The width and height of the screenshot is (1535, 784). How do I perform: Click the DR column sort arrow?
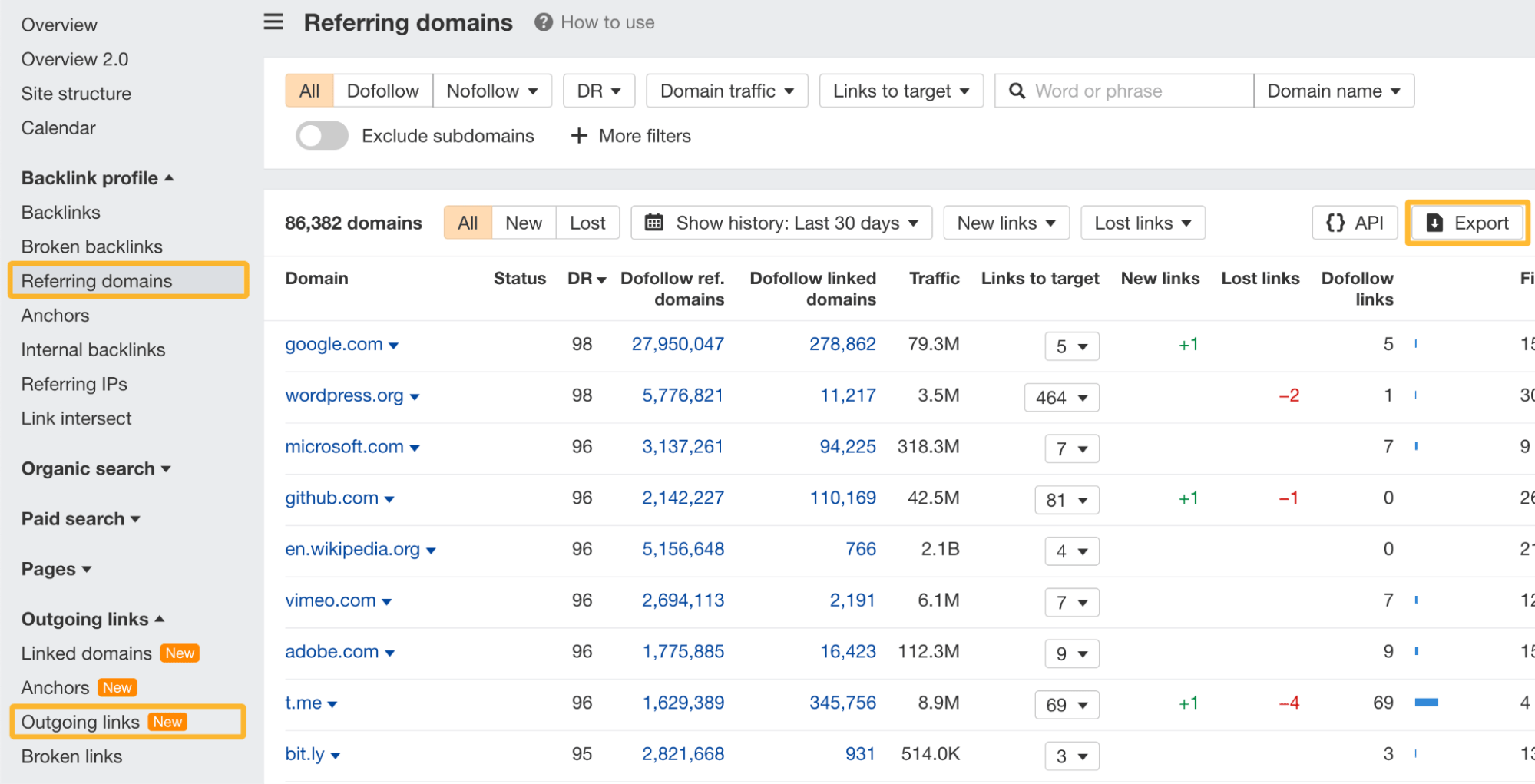pos(601,280)
